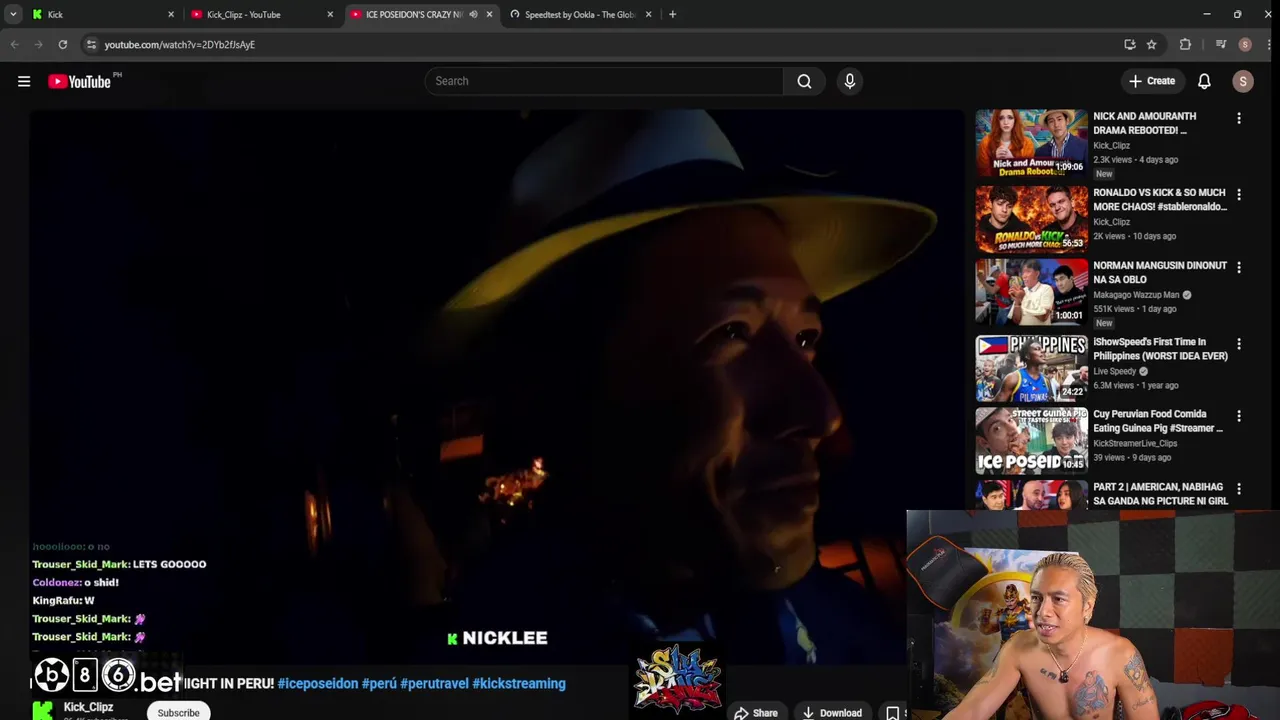
Task: Open options for Cuy Peruvian Food video
Action: coord(1239,415)
